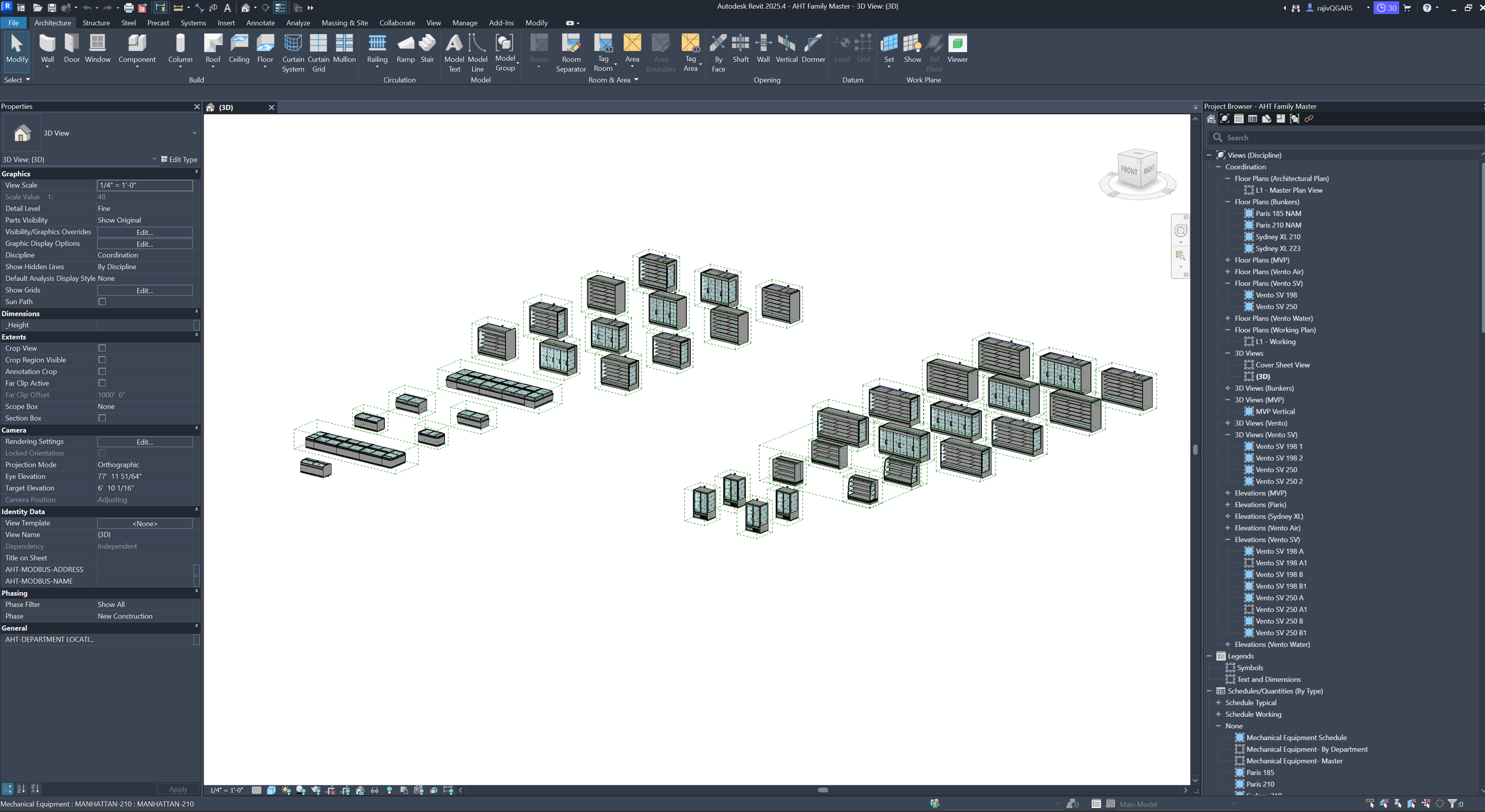Select the Dormer opening tool
This screenshot has width=1485, height=812.
pos(813,49)
